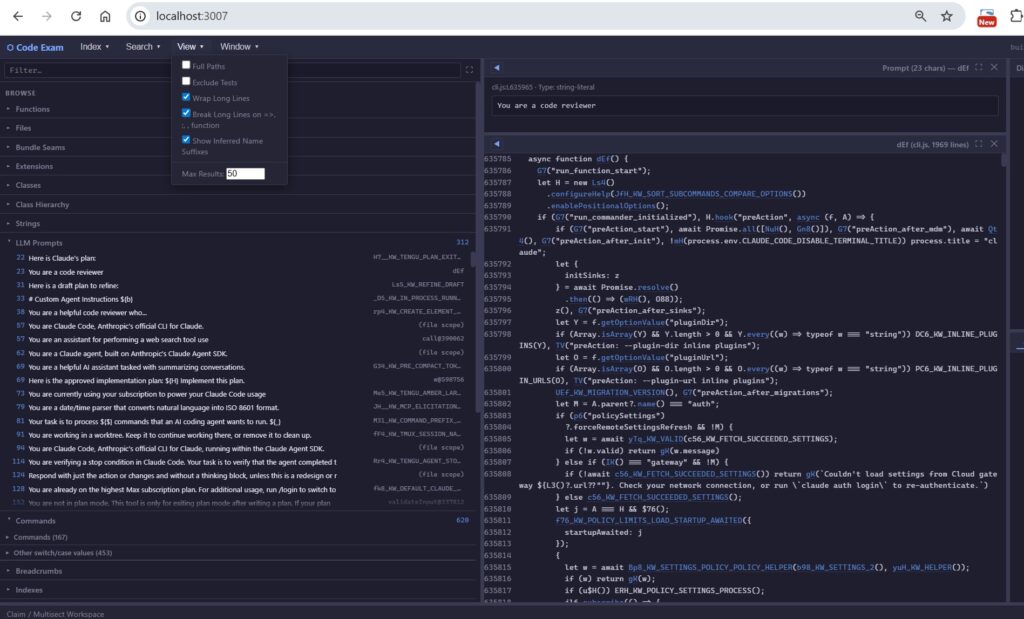Enable the Full Paths checkbox
This screenshot has width=1024, height=619.
click(186, 65)
